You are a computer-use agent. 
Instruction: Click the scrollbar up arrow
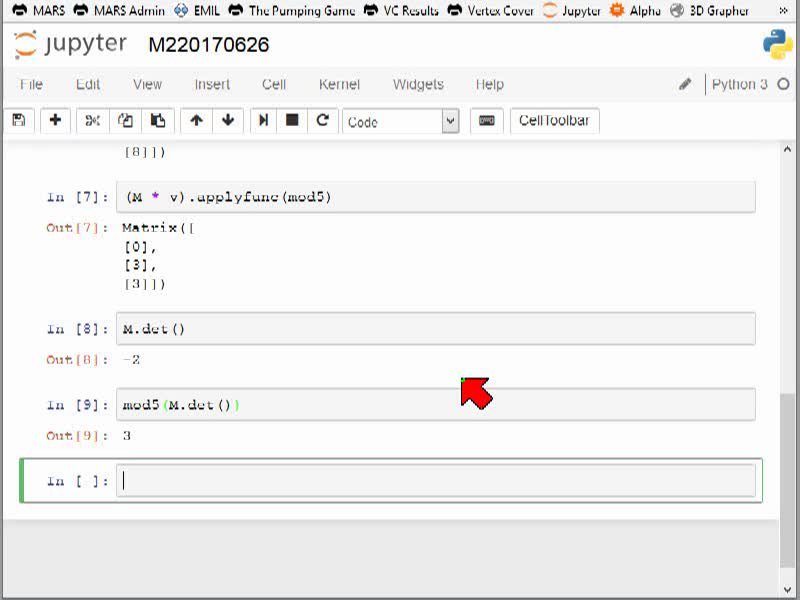pyautogui.click(x=787, y=149)
